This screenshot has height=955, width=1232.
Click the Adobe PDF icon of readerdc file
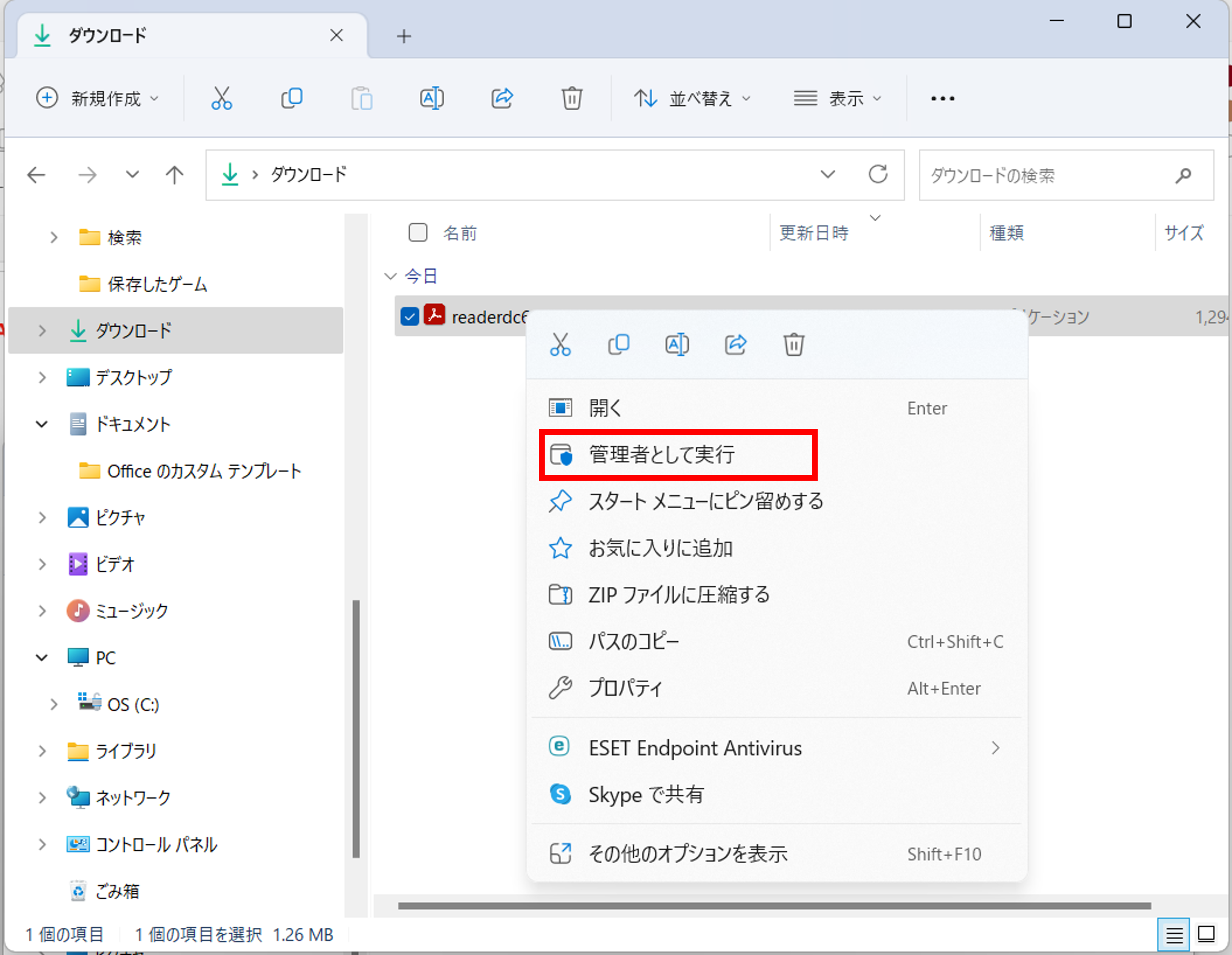(434, 316)
